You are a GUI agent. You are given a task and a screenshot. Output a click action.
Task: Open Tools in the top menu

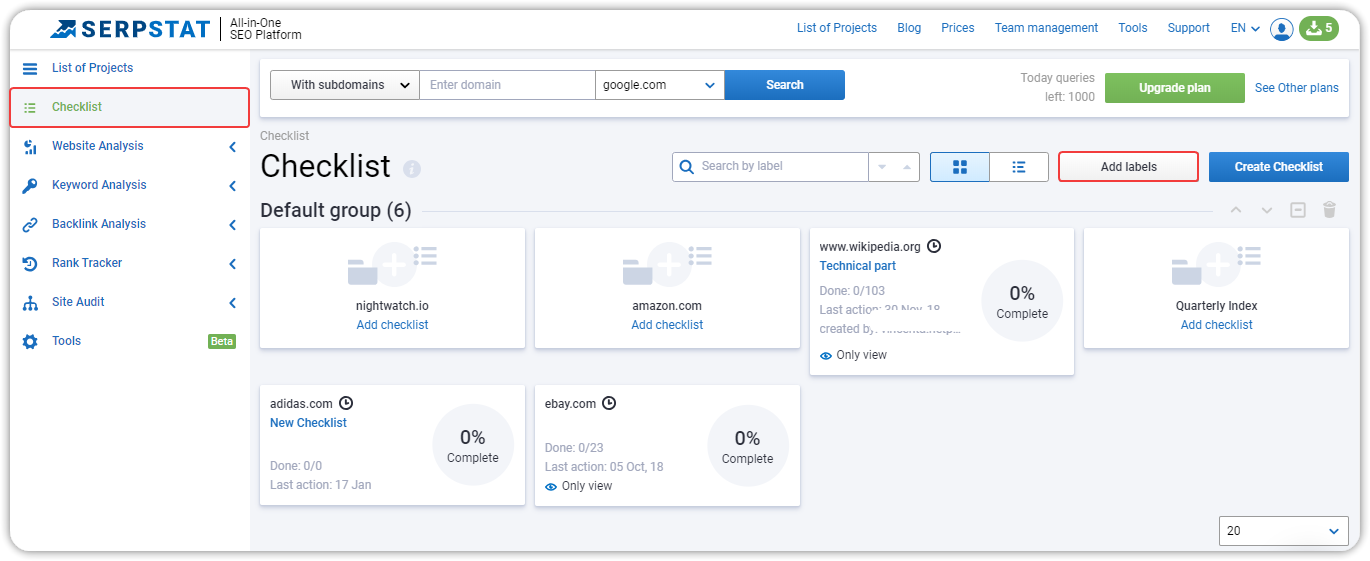point(1133,28)
